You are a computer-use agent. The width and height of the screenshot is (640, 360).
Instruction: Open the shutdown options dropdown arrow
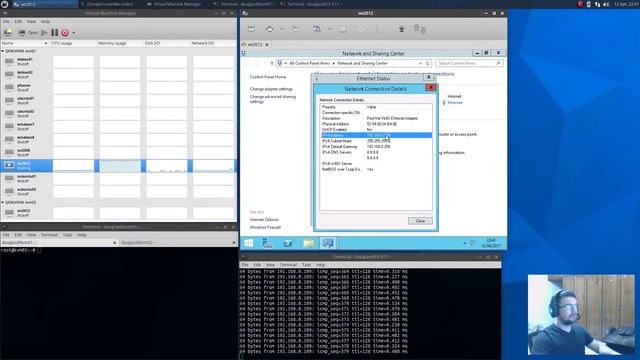tap(73, 33)
